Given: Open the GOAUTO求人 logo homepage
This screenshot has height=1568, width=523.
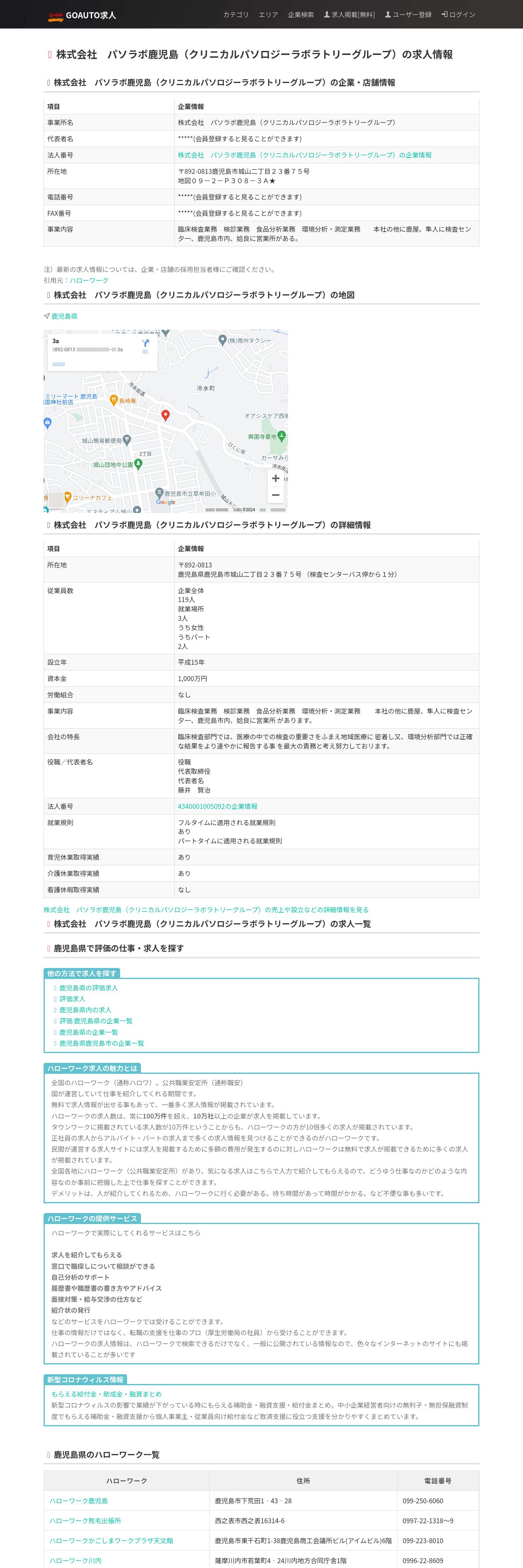Looking at the screenshot, I should coord(81,15).
